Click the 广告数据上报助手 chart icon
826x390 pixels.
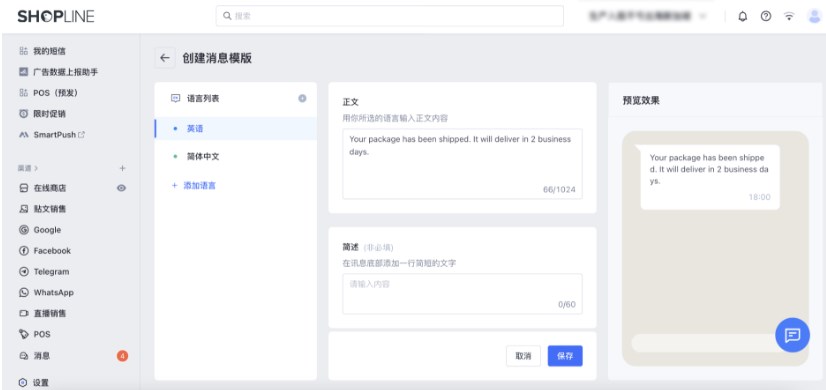tap(23, 72)
